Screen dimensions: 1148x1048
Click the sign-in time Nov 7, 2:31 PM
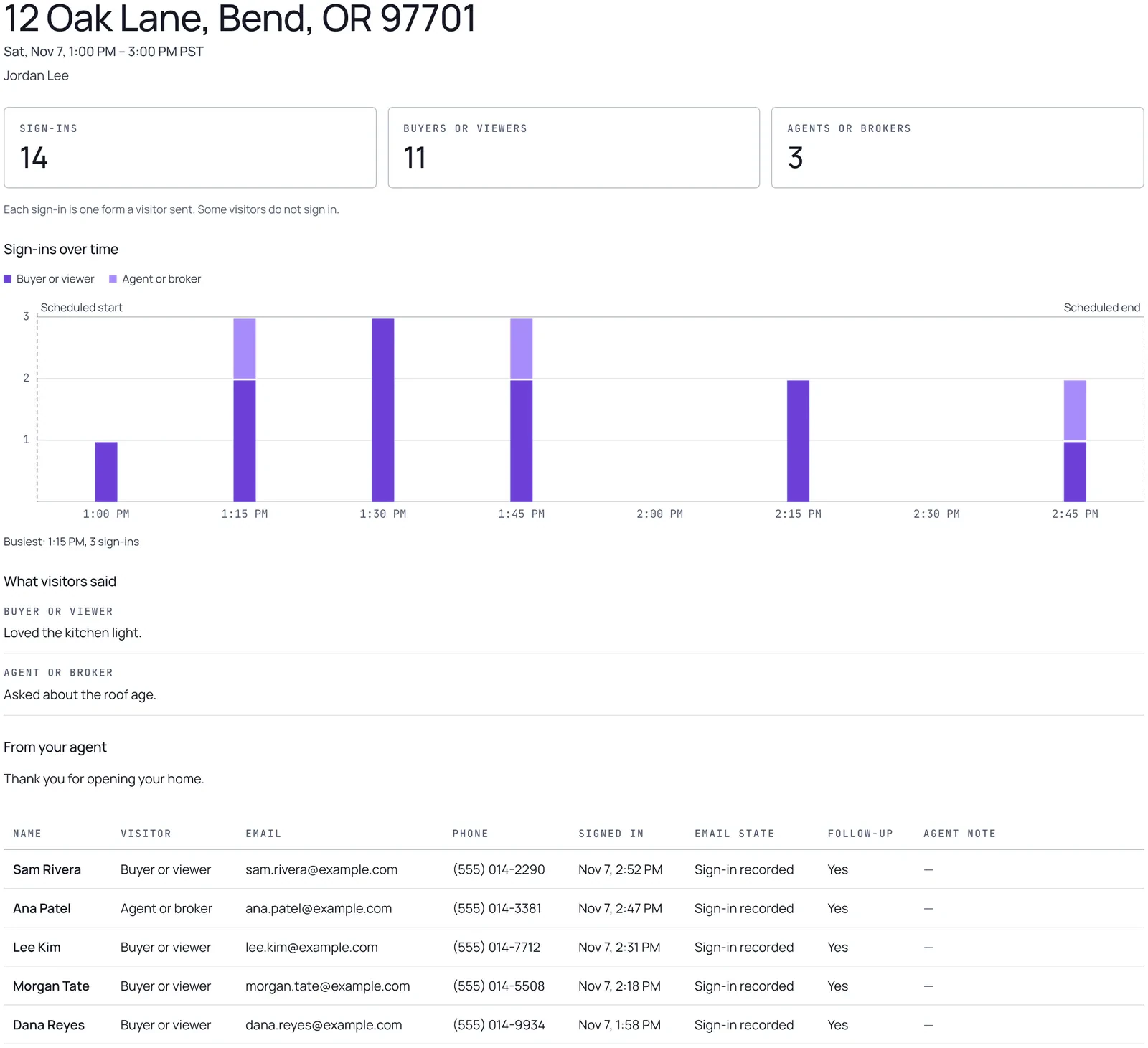[x=619, y=947]
